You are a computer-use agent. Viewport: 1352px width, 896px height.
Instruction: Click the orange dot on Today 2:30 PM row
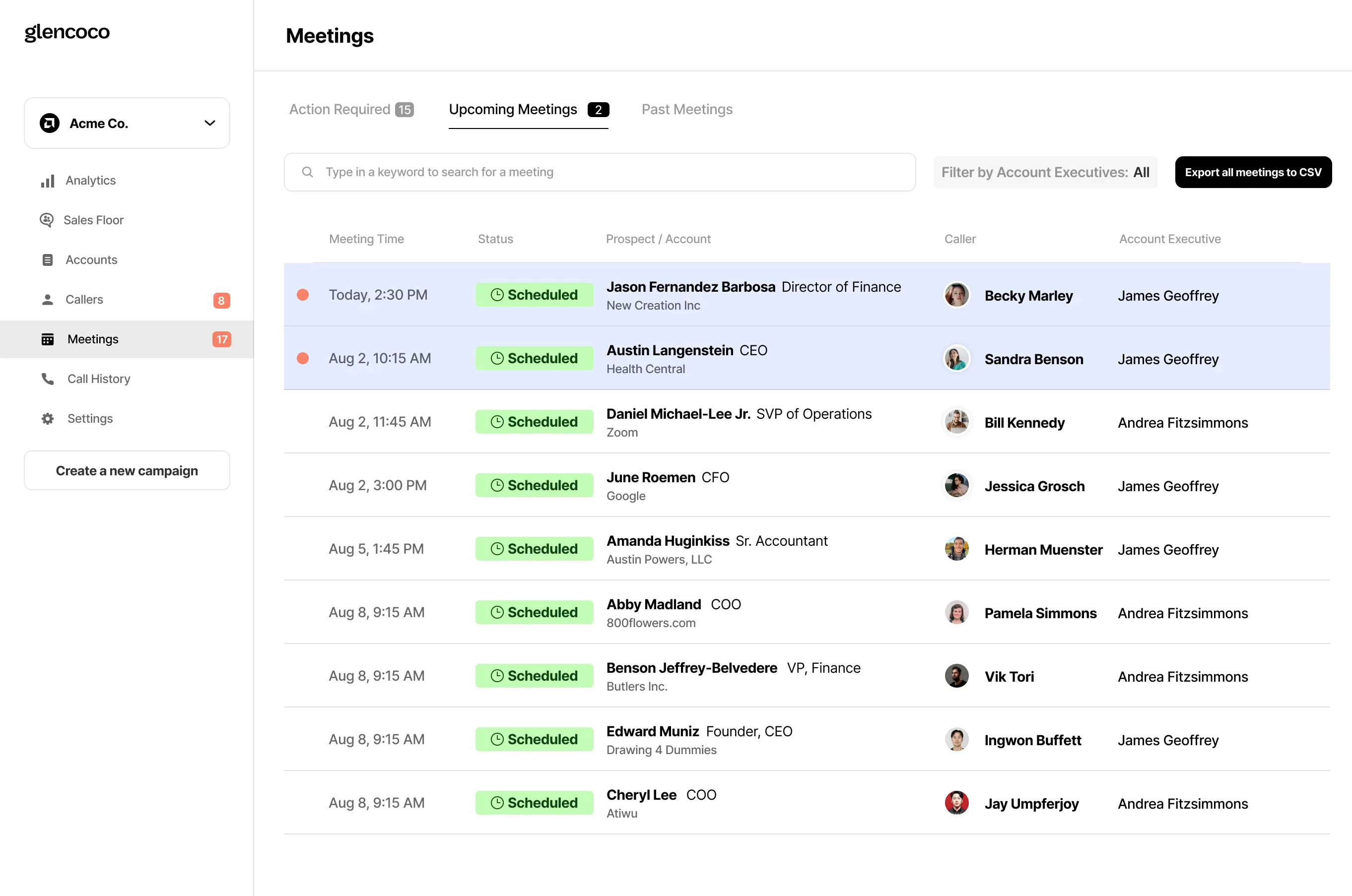coord(303,295)
